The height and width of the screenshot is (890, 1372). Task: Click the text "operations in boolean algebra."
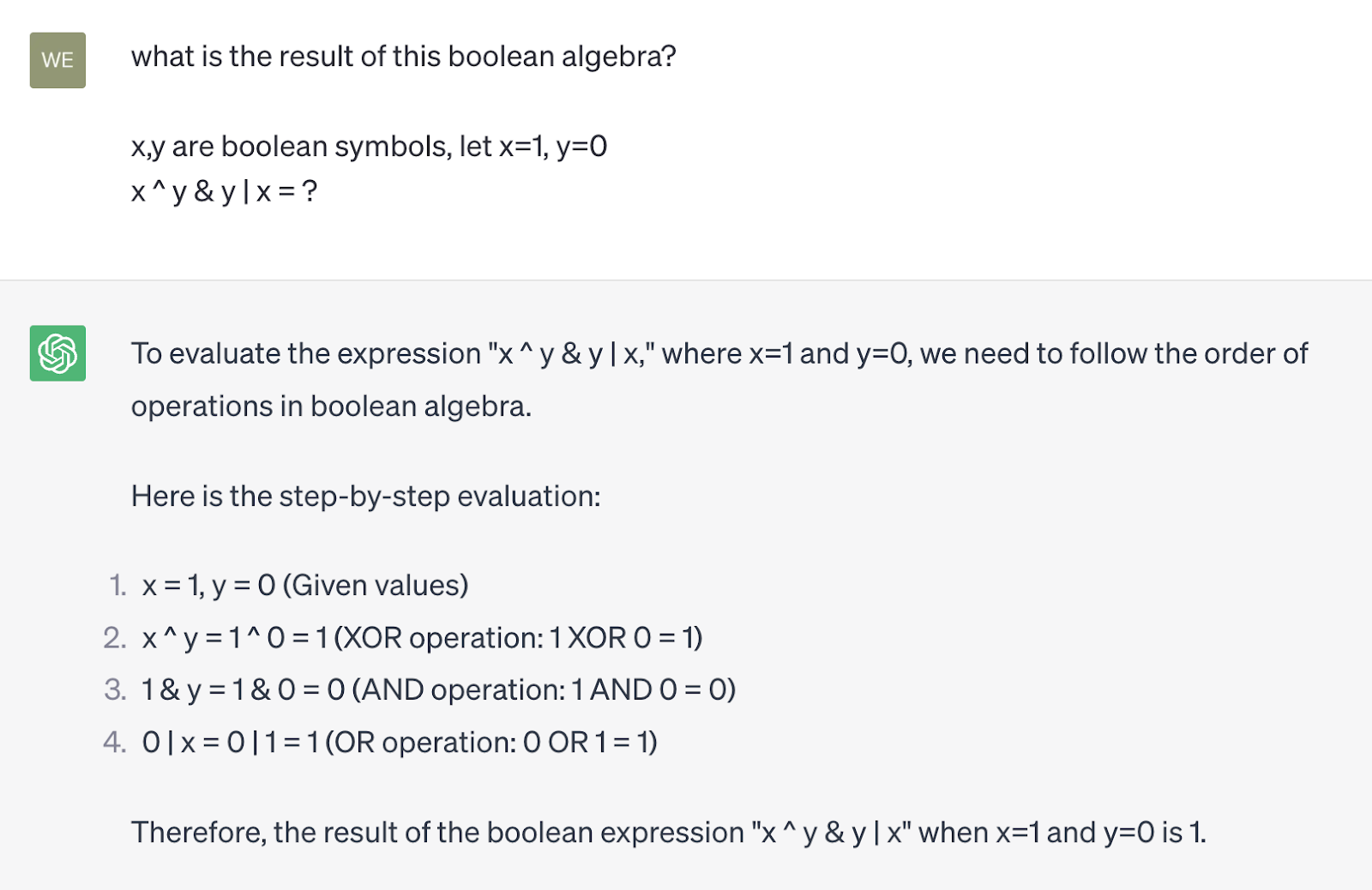pyautogui.click(x=331, y=406)
